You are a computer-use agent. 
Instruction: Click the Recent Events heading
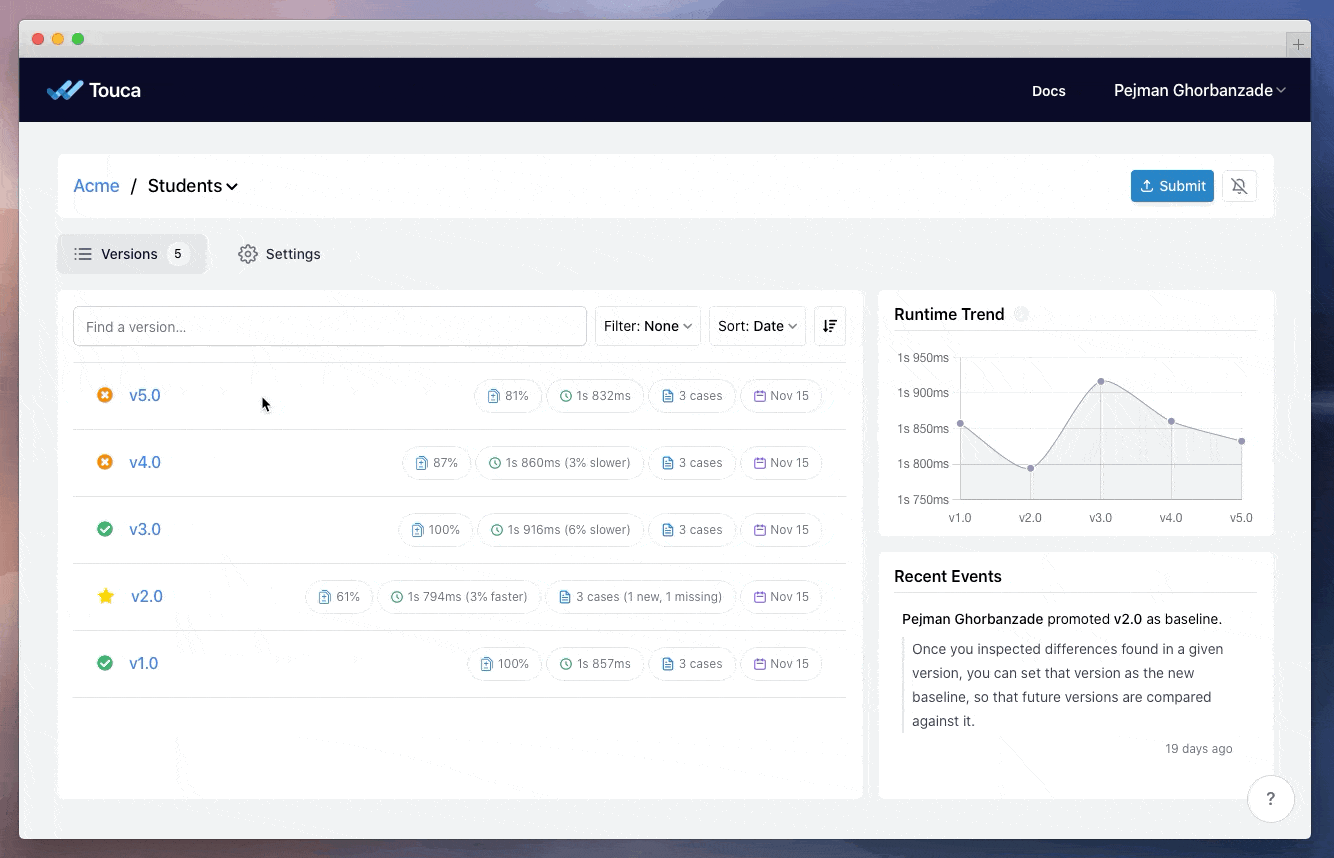(x=947, y=576)
